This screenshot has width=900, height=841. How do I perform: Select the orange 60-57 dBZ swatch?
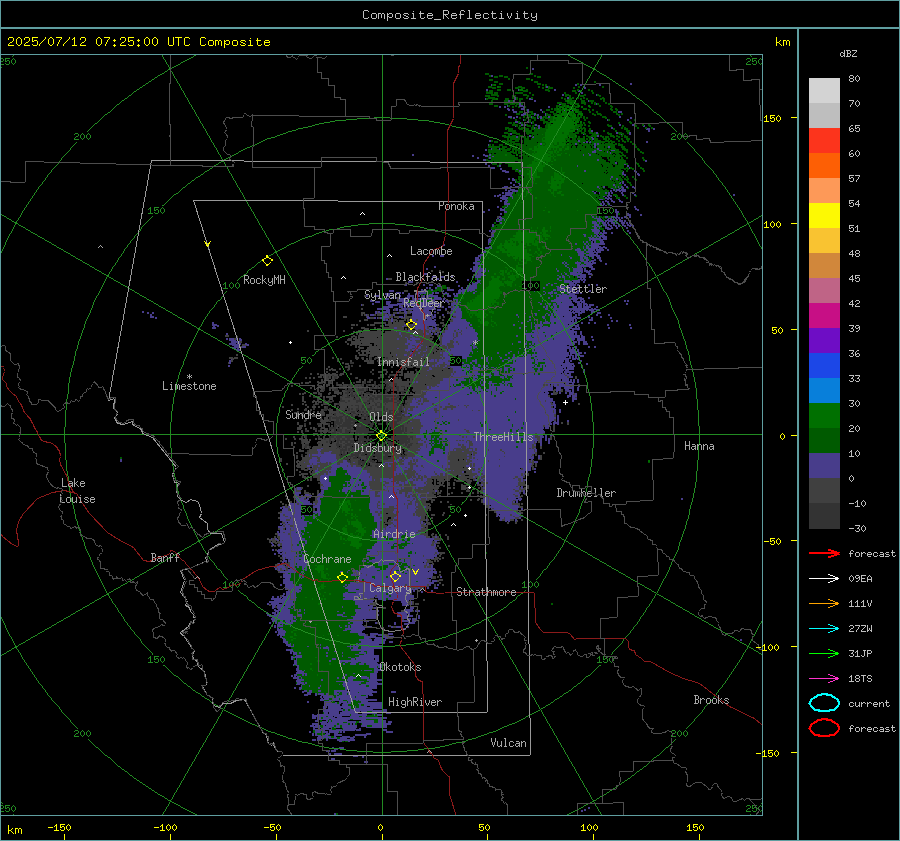point(824,166)
